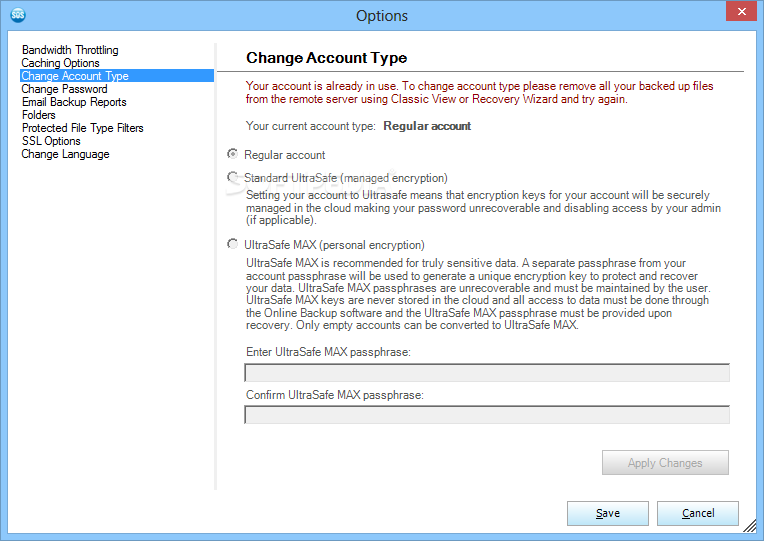The image size is (764, 541).
Task: Close the Options dialog window
Action: 741,11
